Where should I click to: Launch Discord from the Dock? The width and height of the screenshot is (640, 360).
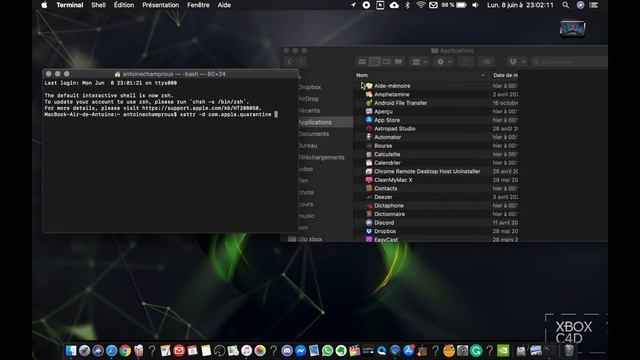tap(287, 351)
